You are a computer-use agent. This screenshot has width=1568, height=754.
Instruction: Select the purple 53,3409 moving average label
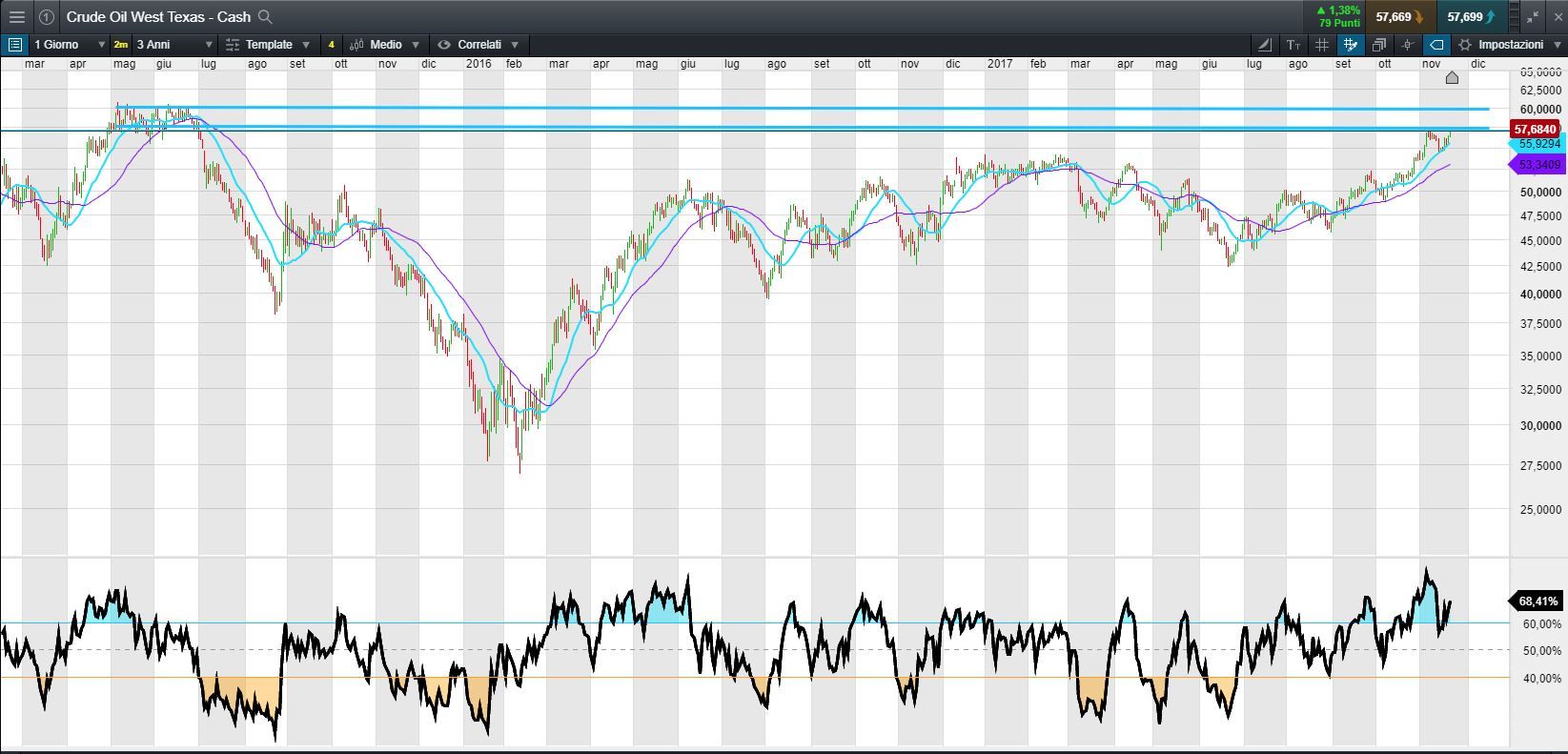pyautogui.click(x=1538, y=165)
